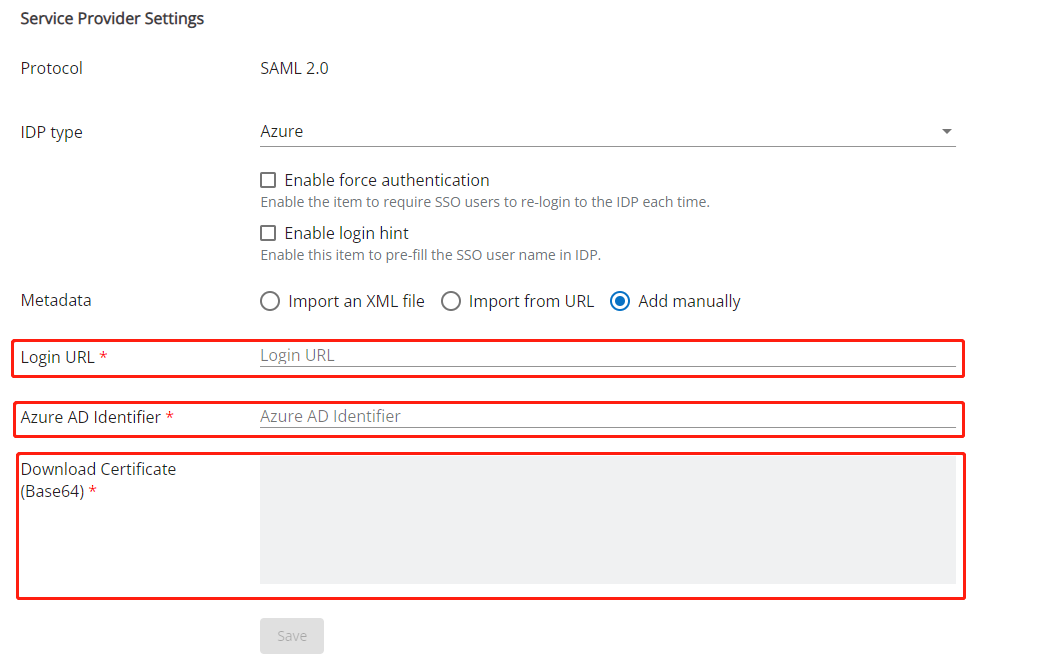The image size is (1054, 660).
Task: Enable force authentication checkbox
Action: coord(268,180)
